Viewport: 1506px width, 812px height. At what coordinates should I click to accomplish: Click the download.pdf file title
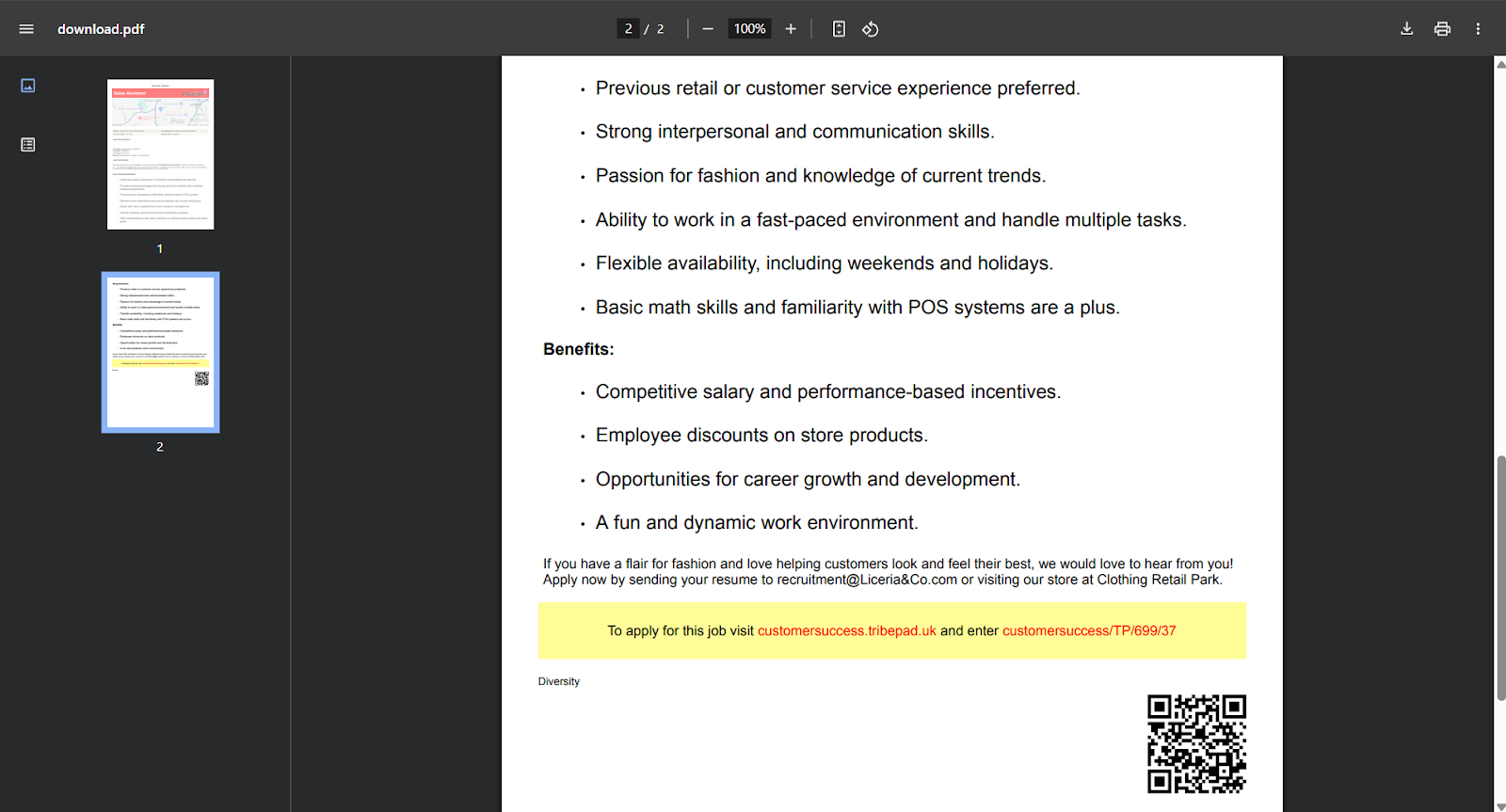coord(101,29)
